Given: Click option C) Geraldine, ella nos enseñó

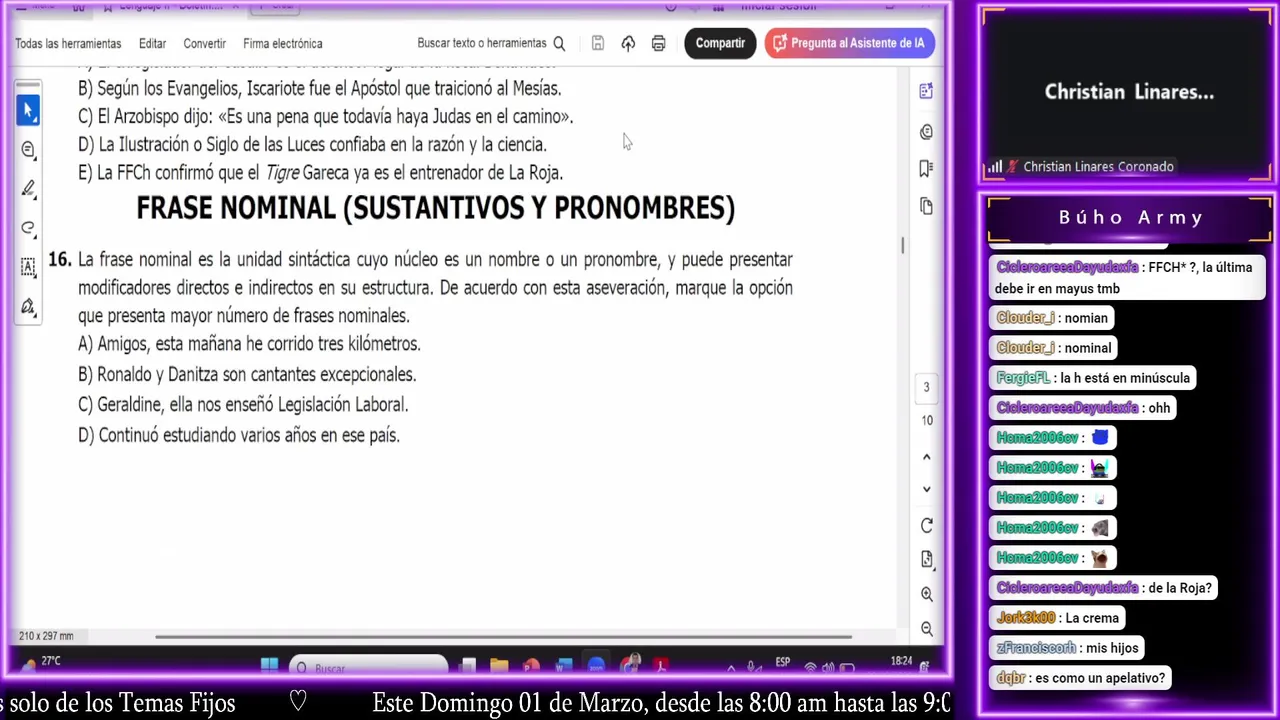Looking at the screenshot, I should (x=243, y=404).
